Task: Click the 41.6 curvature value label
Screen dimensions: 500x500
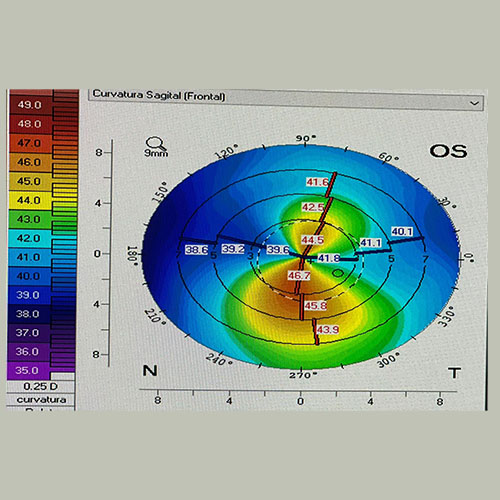Action: 318,182
